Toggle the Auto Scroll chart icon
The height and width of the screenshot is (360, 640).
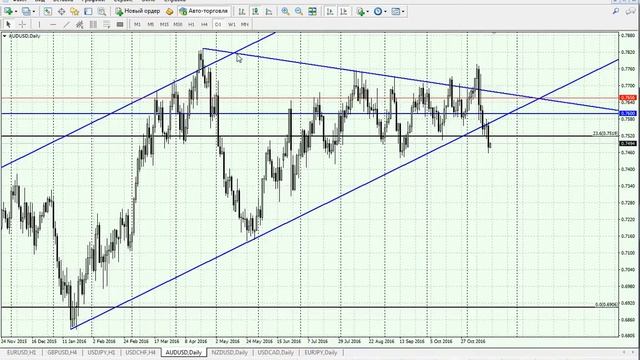(330, 11)
